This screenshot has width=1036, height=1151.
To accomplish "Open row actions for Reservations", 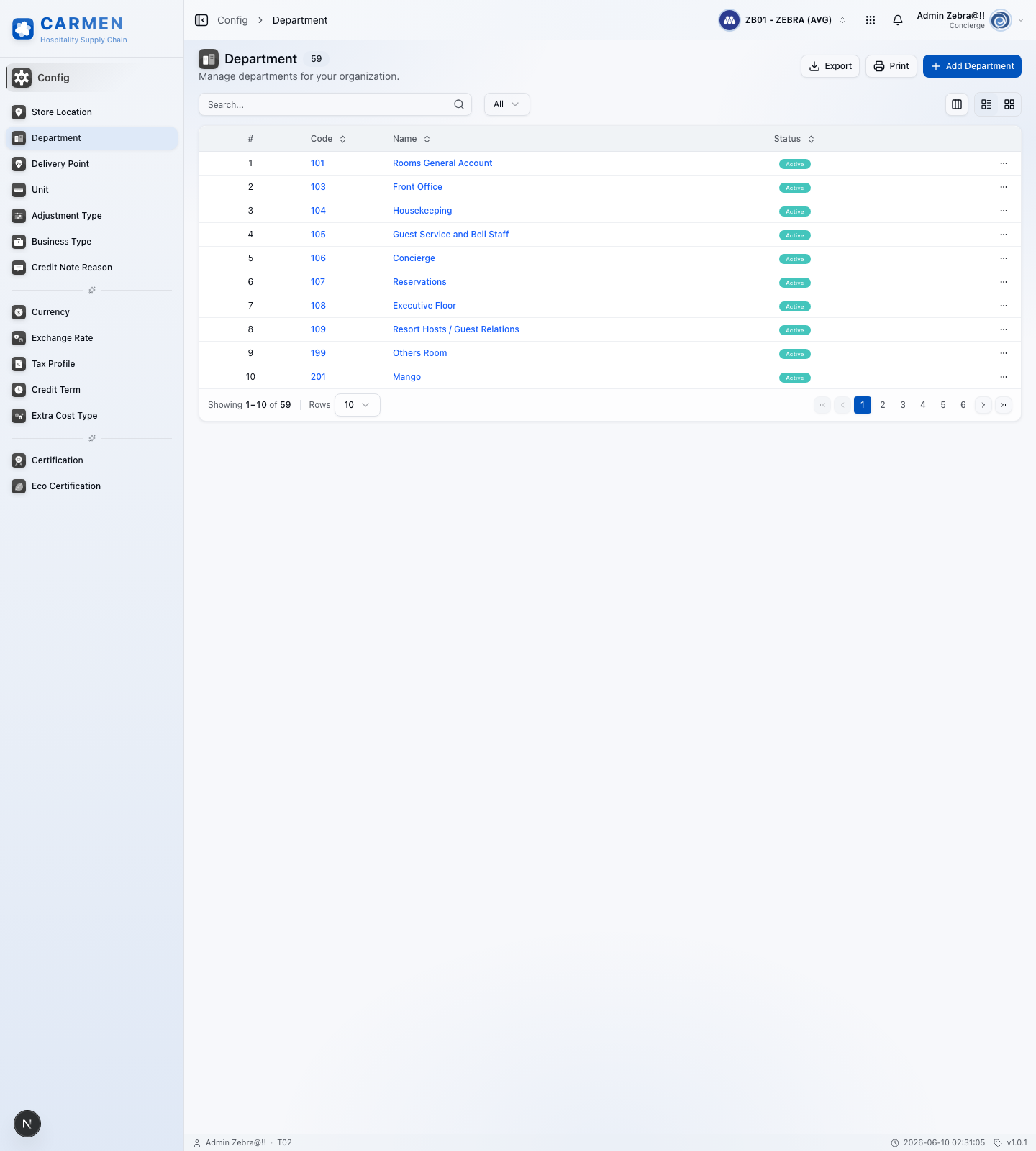I will pyautogui.click(x=1004, y=282).
